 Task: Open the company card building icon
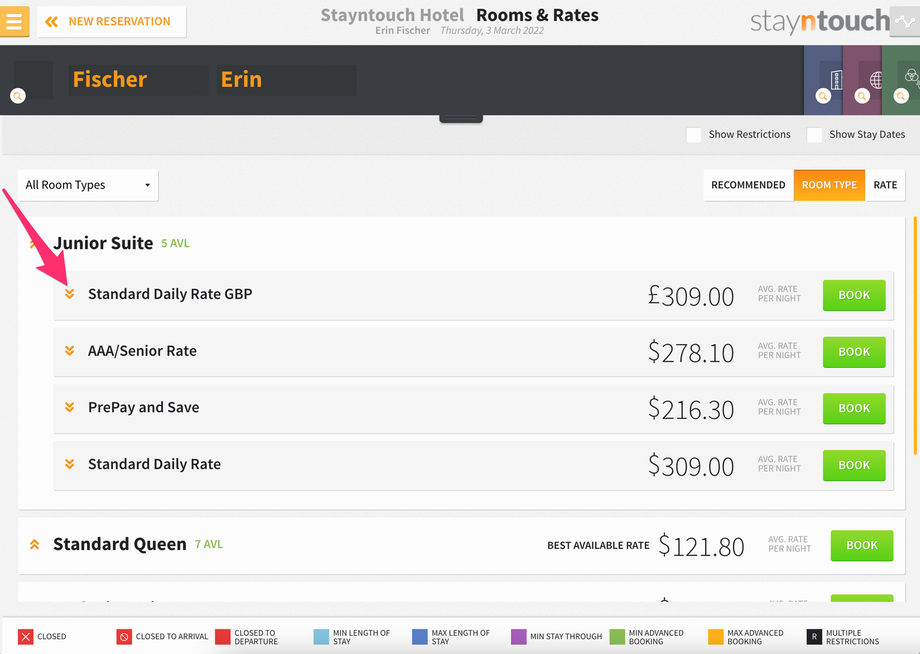point(836,80)
